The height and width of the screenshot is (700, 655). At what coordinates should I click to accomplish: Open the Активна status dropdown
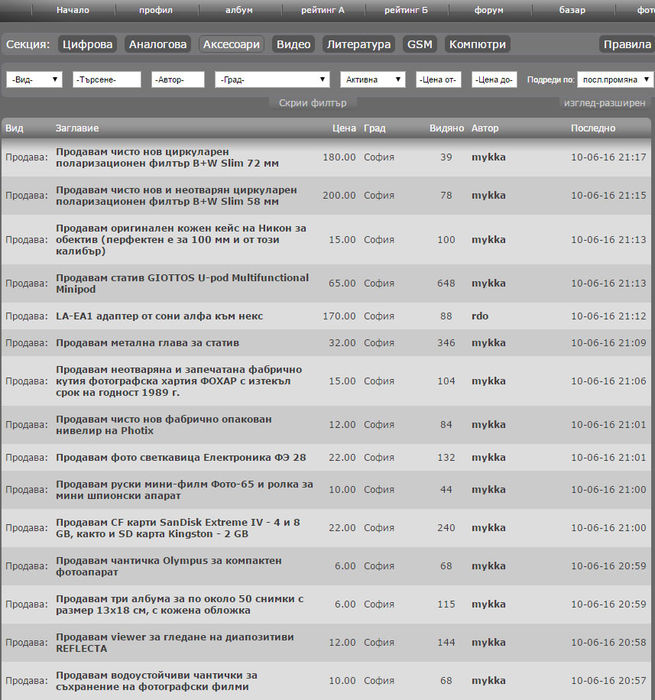372,80
